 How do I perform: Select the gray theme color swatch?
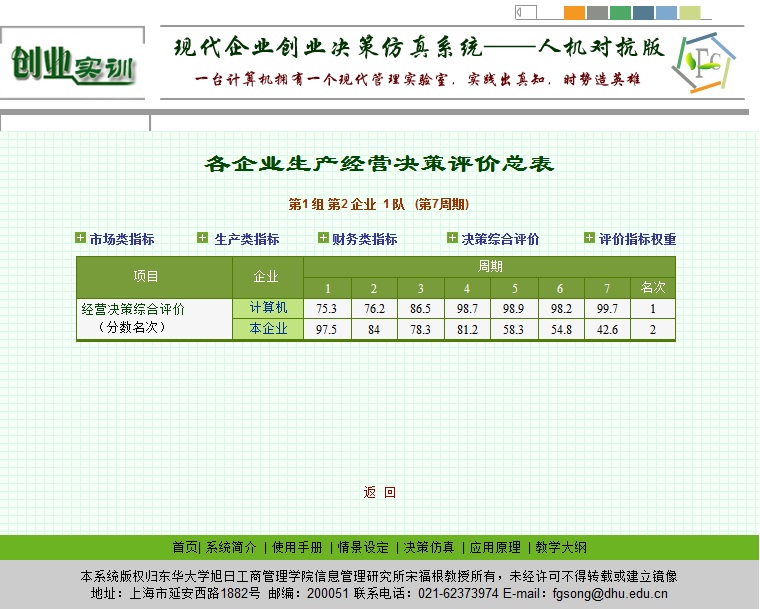[597, 13]
